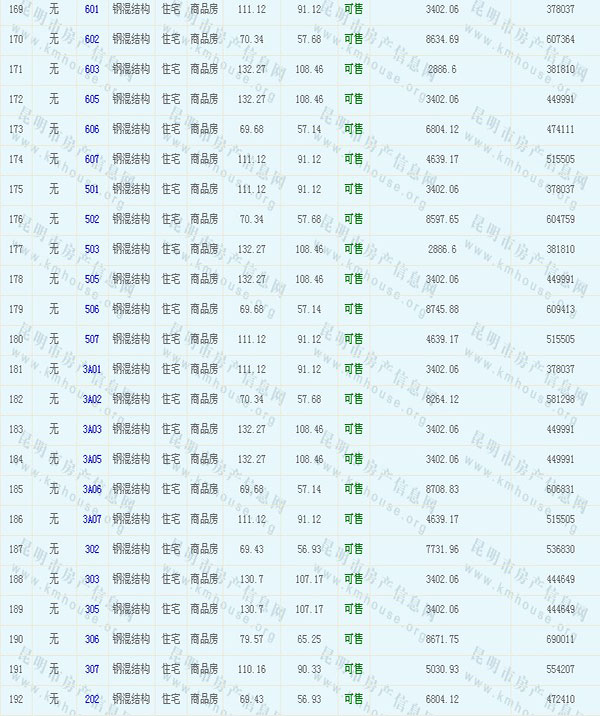Open room 202 link

(x=92, y=699)
